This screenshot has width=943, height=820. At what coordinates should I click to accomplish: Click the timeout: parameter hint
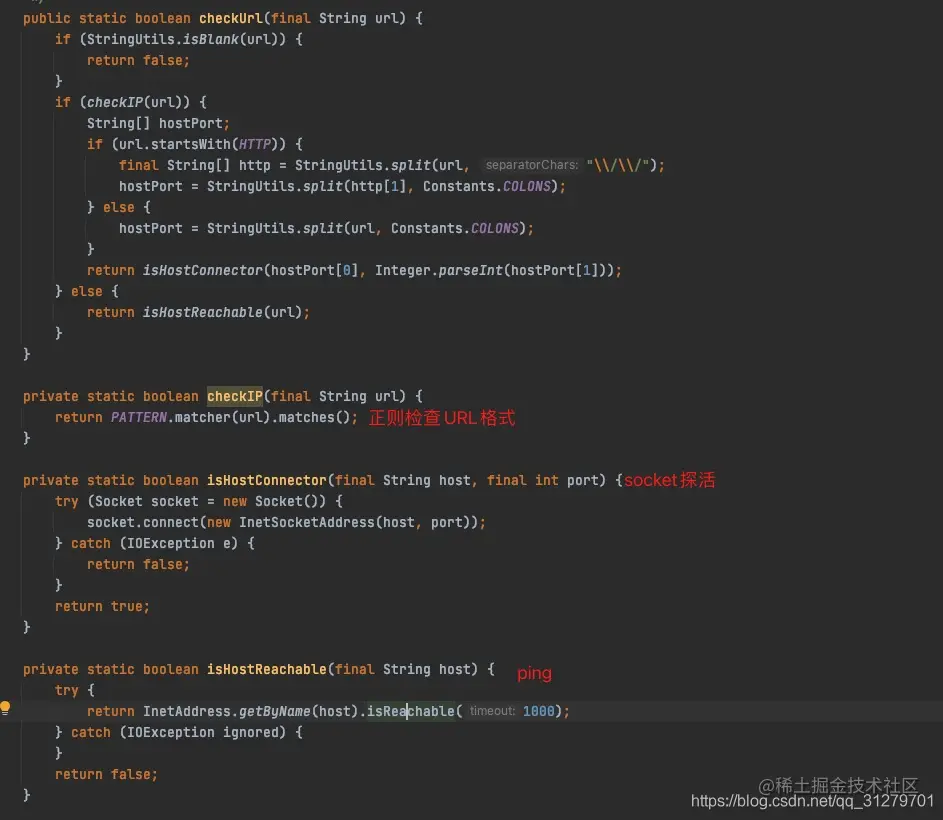tap(493, 711)
